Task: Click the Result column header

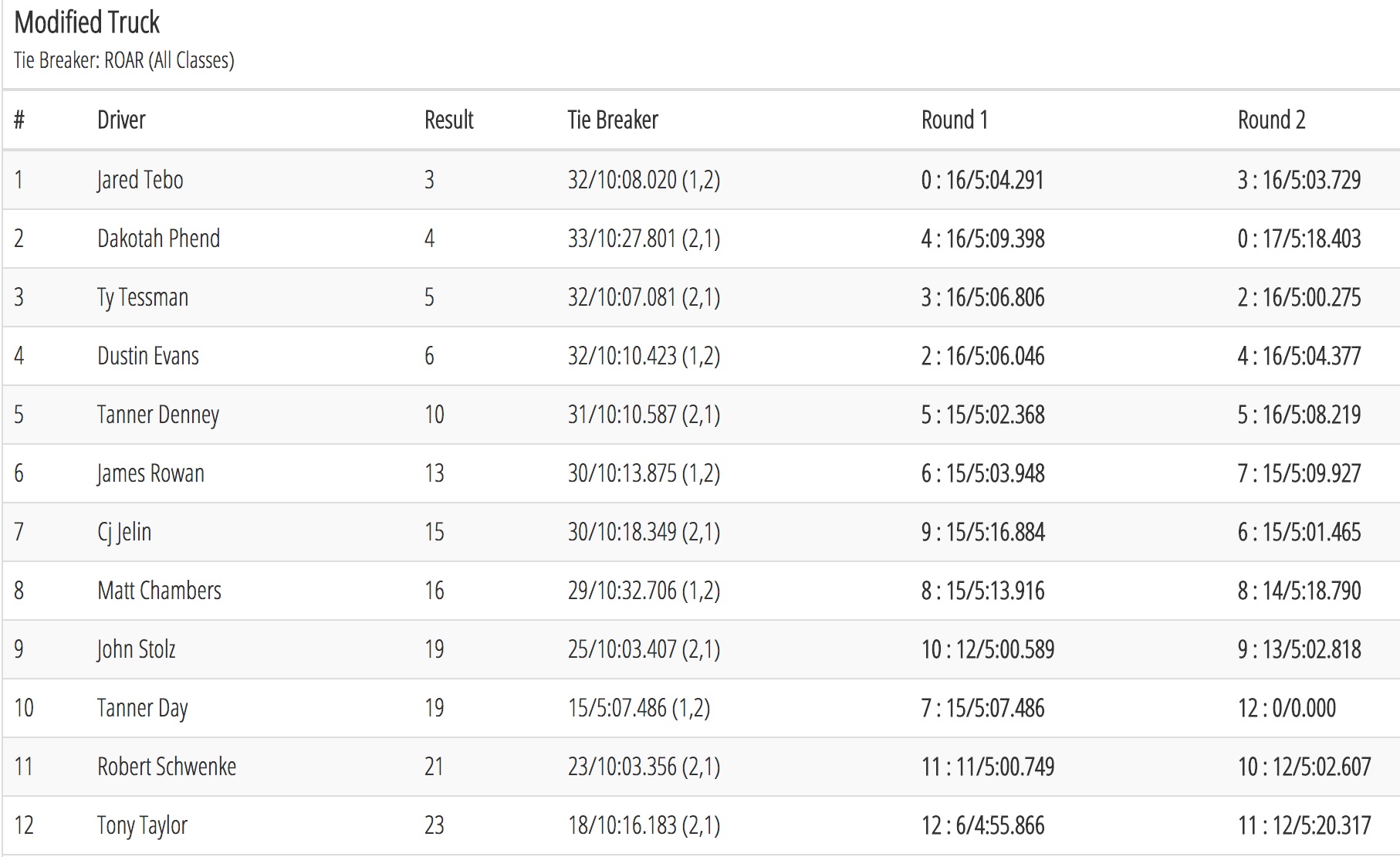Action: coord(448,120)
